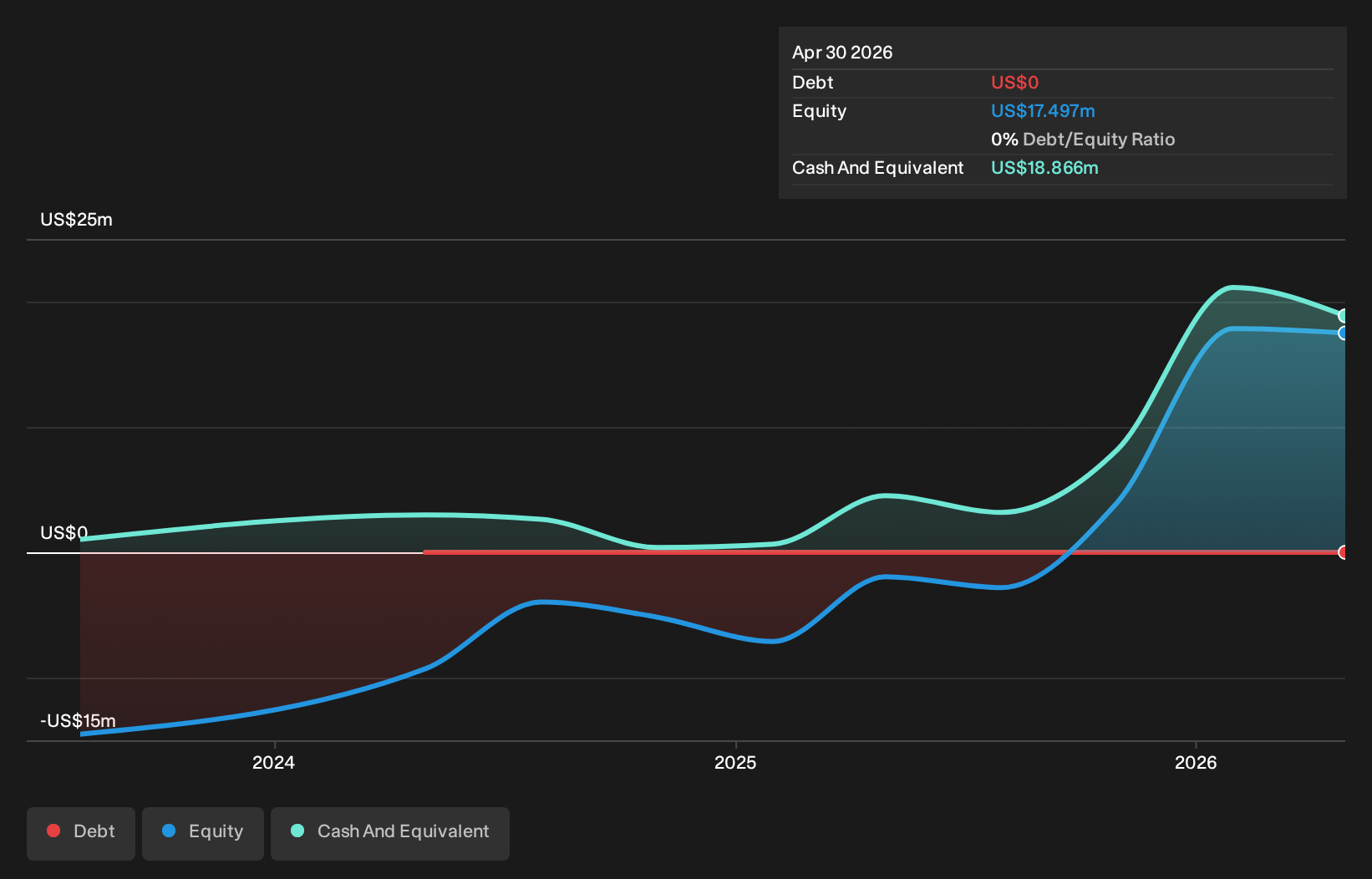Click the red Debt legend dot
This screenshot has width=1372, height=879.
click(53, 831)
